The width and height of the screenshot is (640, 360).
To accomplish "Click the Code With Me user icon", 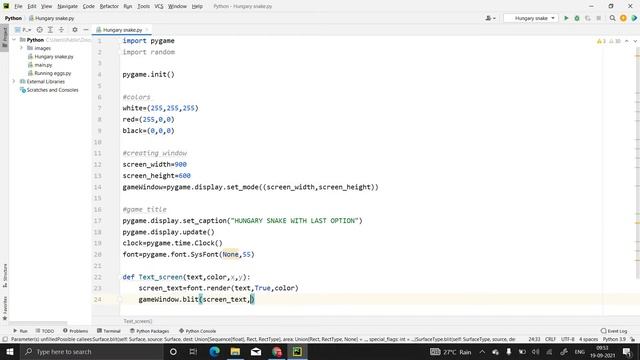I will (x=490, y=18).
